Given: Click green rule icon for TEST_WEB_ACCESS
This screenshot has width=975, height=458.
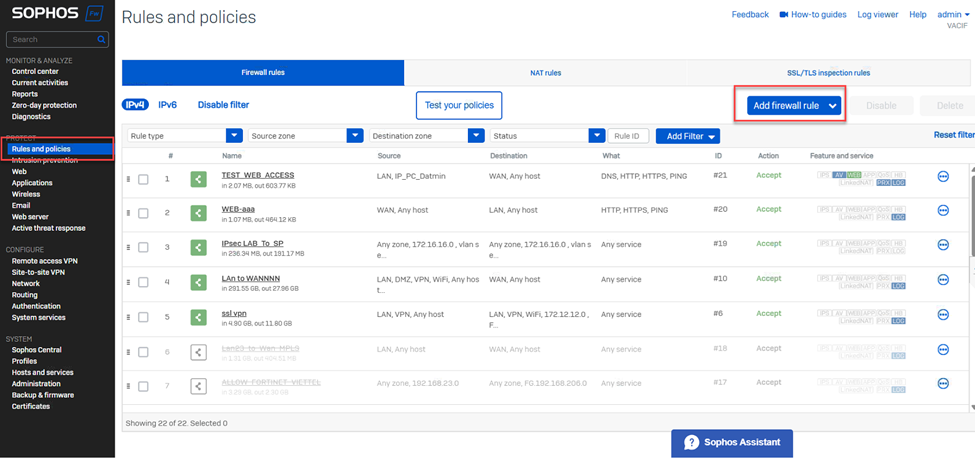Looking at the screenshot, I should [x=198, y=178].
